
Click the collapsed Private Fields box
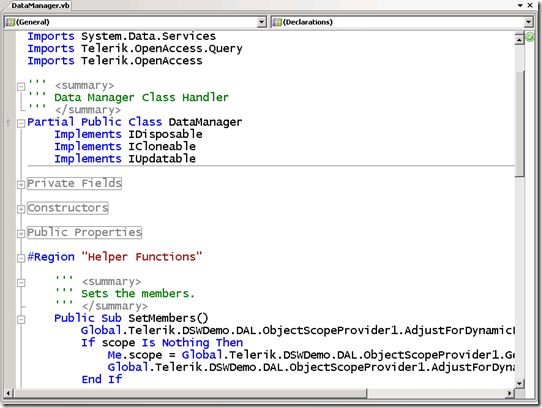[74, 183]
